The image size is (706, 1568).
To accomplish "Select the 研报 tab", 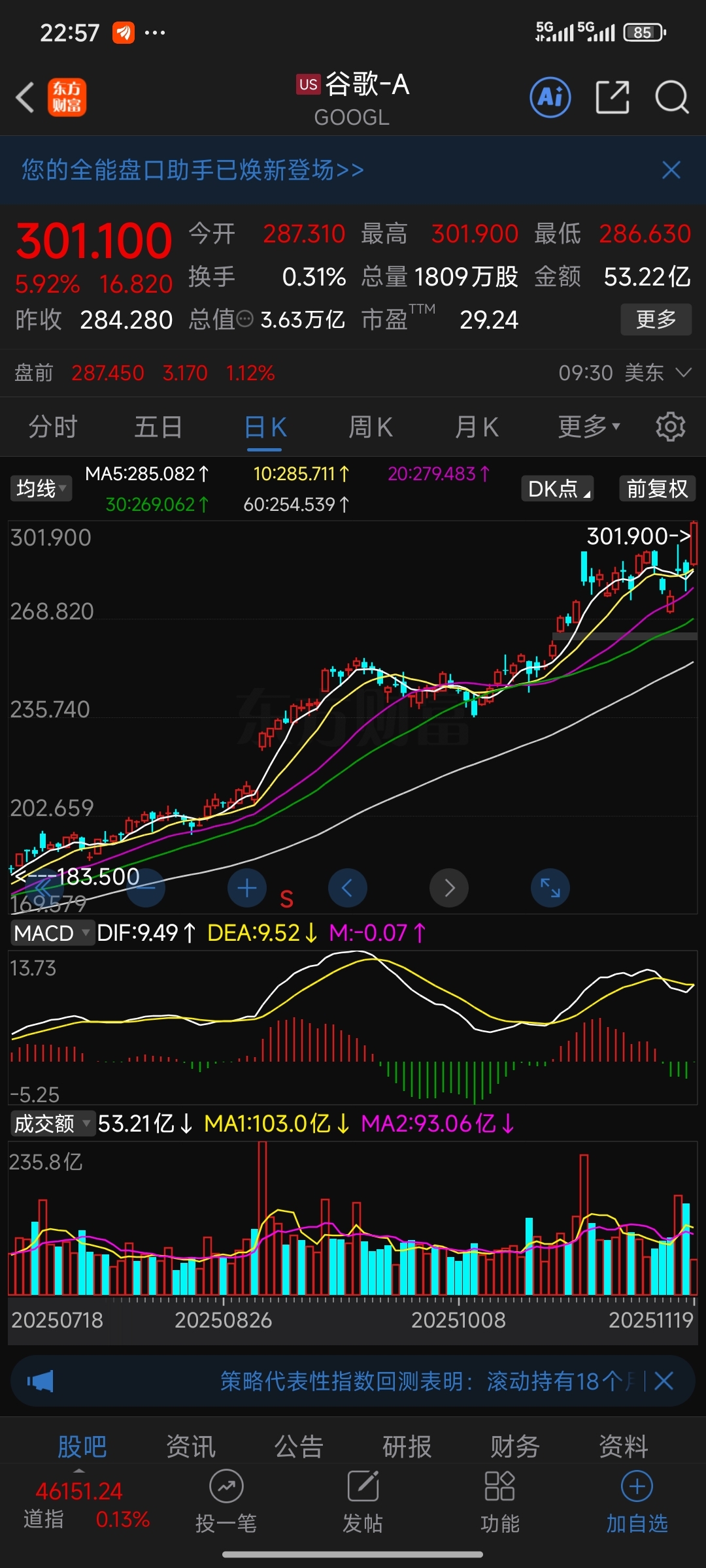I will (407, 1447).
